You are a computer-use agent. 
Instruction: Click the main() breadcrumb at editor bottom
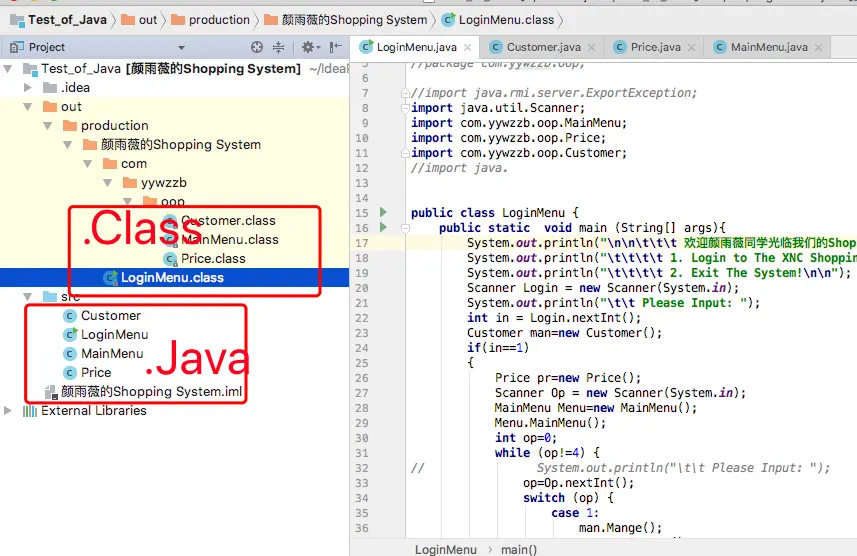click(519, 549)
